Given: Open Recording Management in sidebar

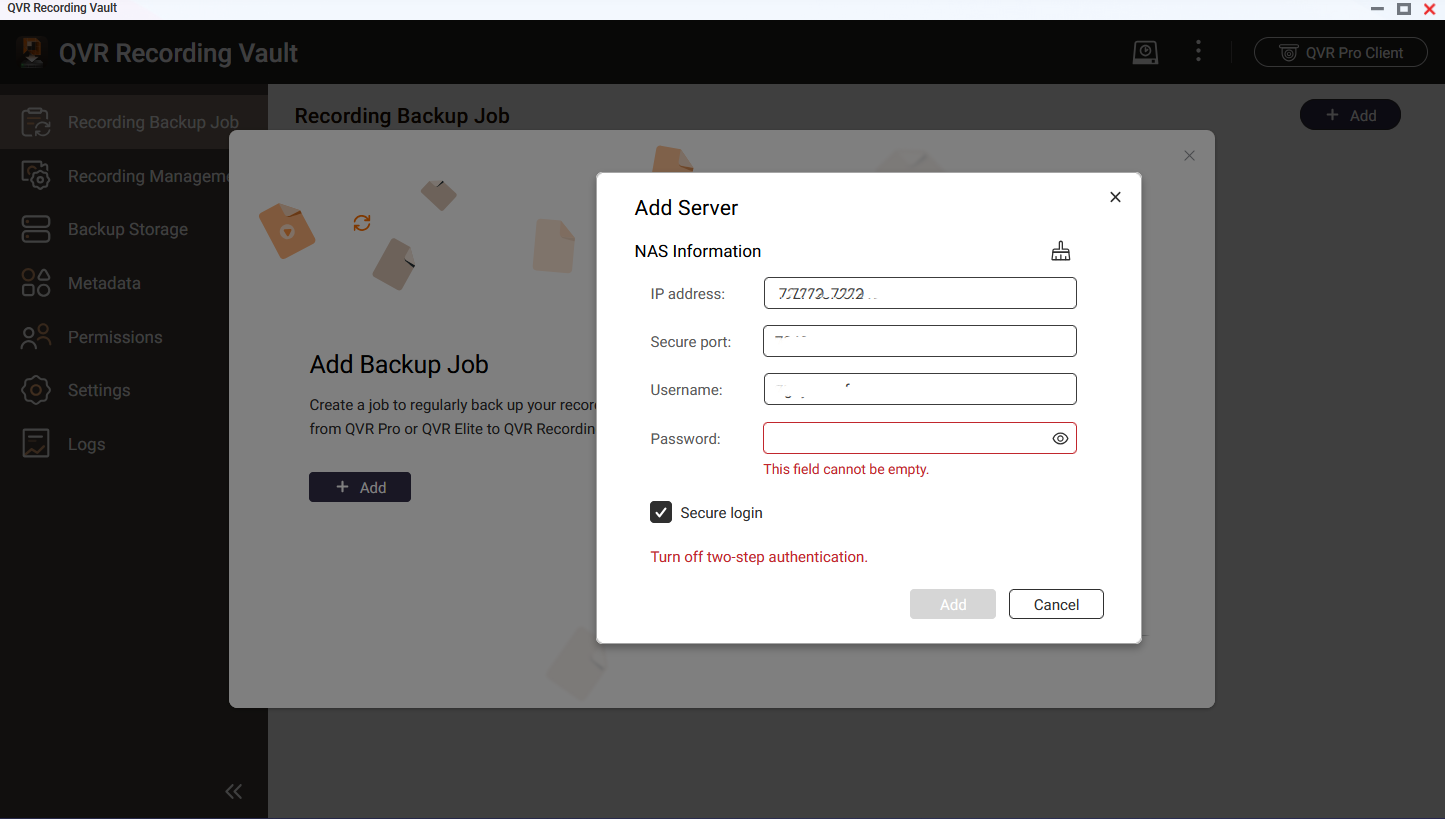Looking at the screenshot, I should (134, 176).
